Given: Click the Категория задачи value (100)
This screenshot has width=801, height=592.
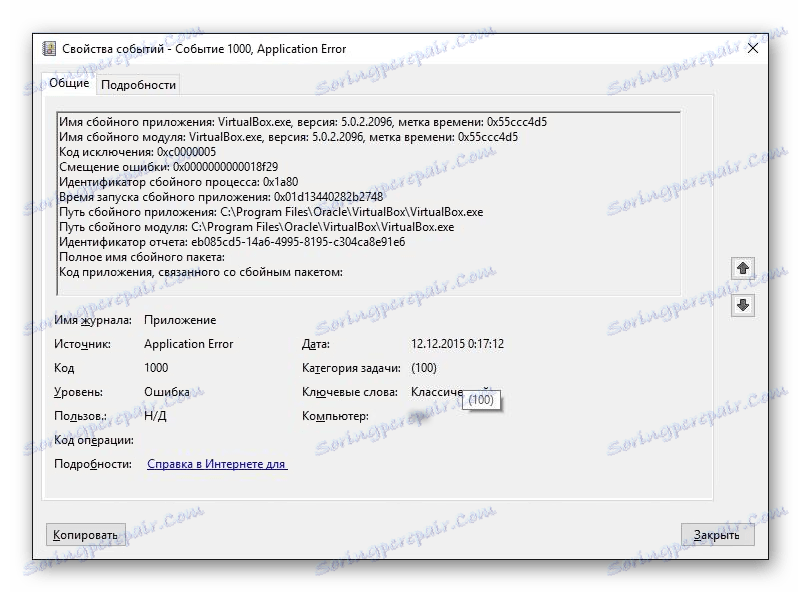Looking at the screenshot, I should [x=423, y=368].
